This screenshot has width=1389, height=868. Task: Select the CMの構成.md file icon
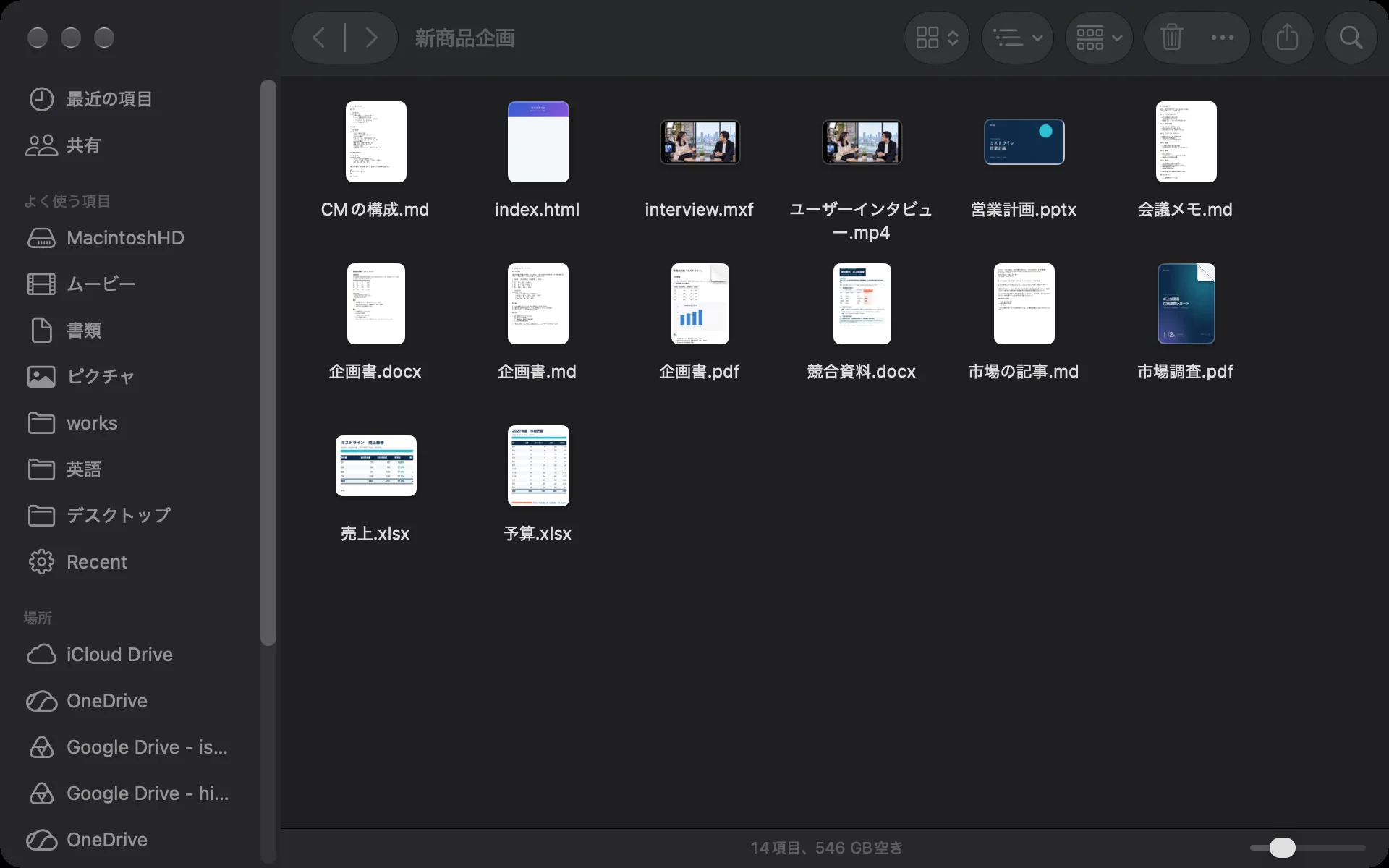[376, 142]
